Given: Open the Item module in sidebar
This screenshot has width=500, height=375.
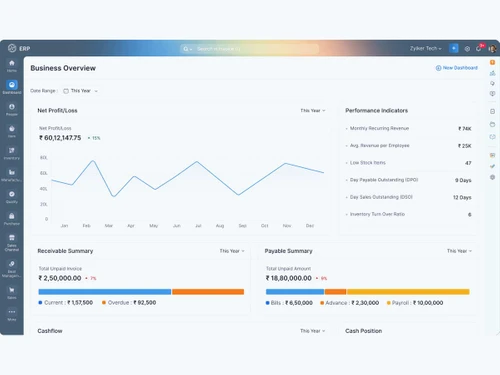Looking at the screenshot, I should coord(12,131).
